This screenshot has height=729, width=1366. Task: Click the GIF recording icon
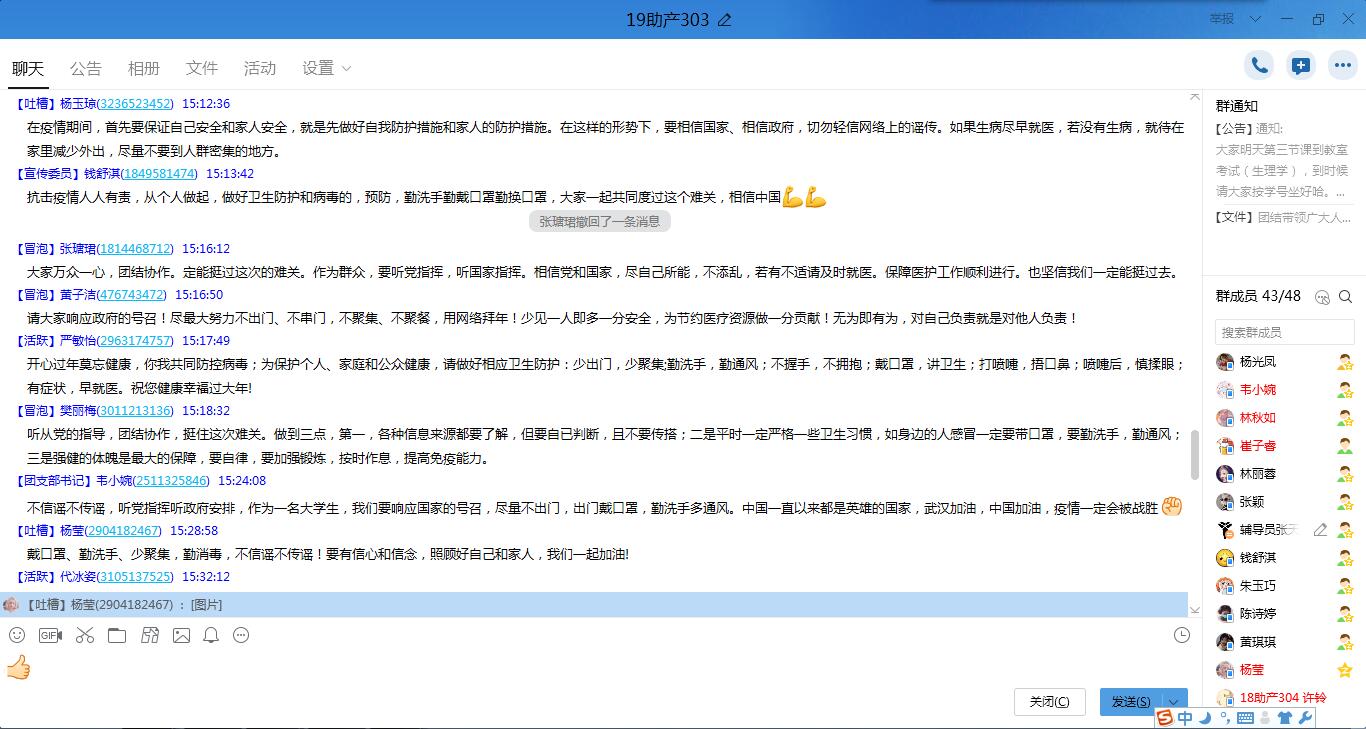(x=50, y=635)
